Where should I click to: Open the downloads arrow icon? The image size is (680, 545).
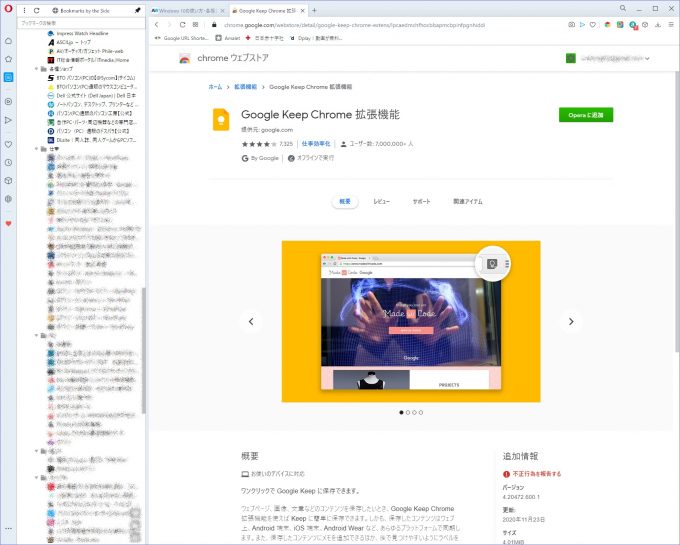658,25
